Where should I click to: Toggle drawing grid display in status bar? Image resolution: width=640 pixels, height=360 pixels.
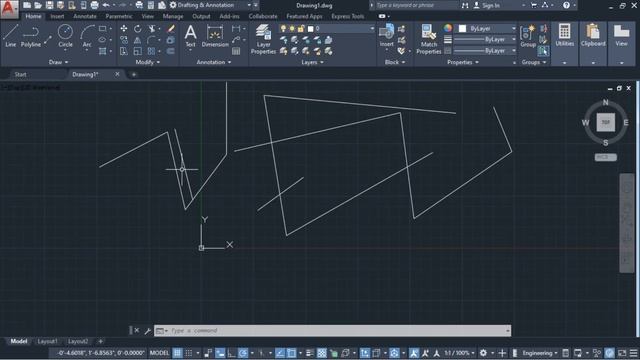click(177, 353)
